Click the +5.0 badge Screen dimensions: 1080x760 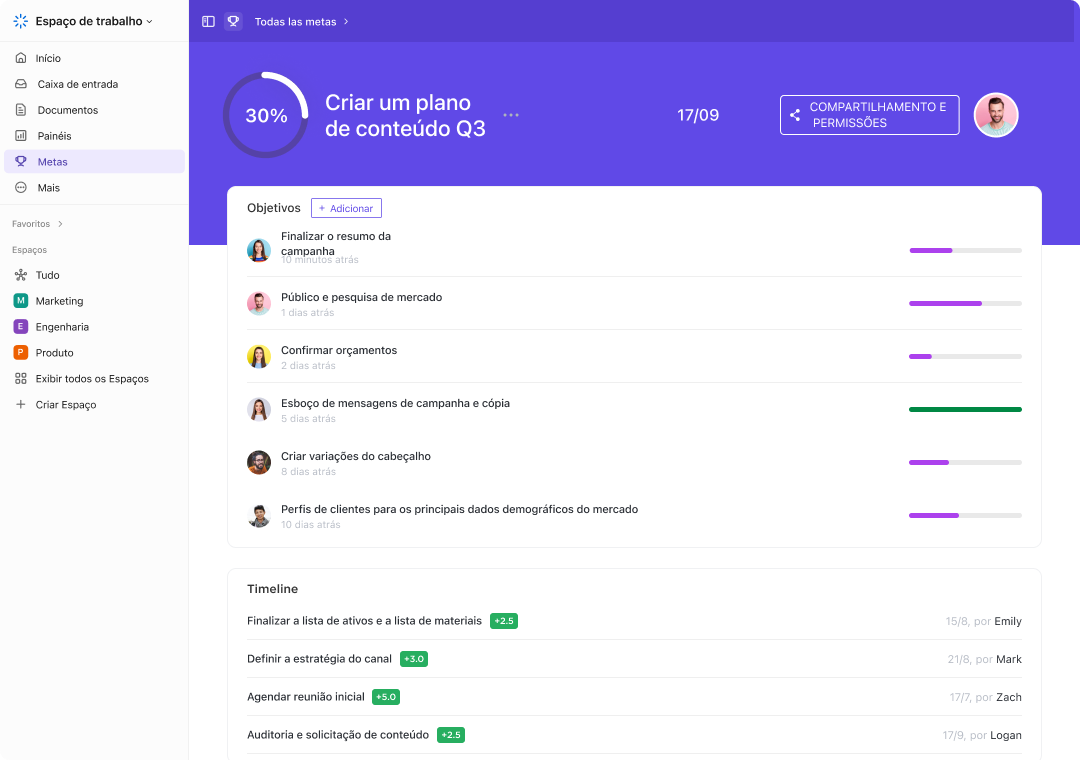click(x=386, y=697)
